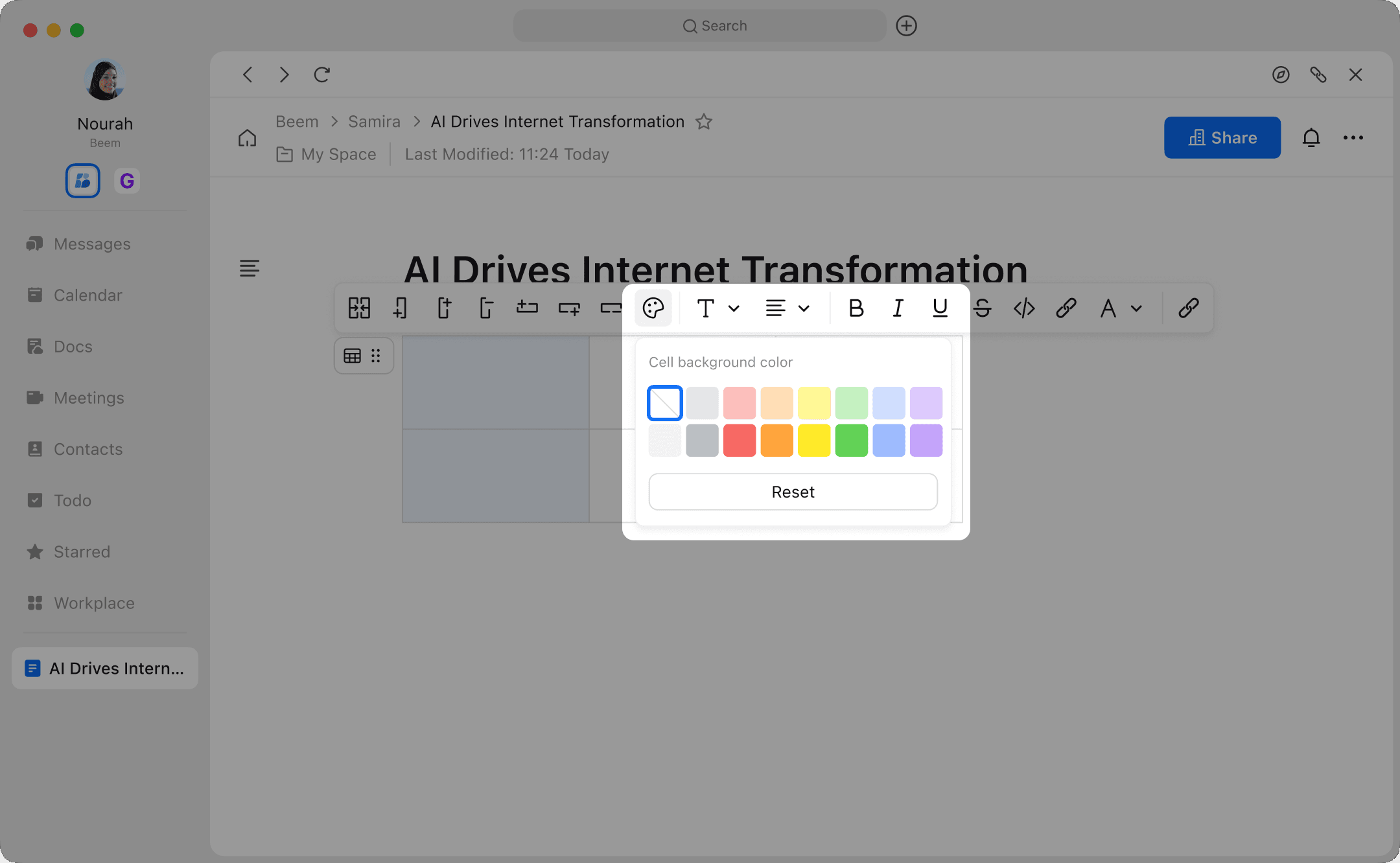Click the blue Share button
The image size is (1400, 863).
(x=1222, y=138)
